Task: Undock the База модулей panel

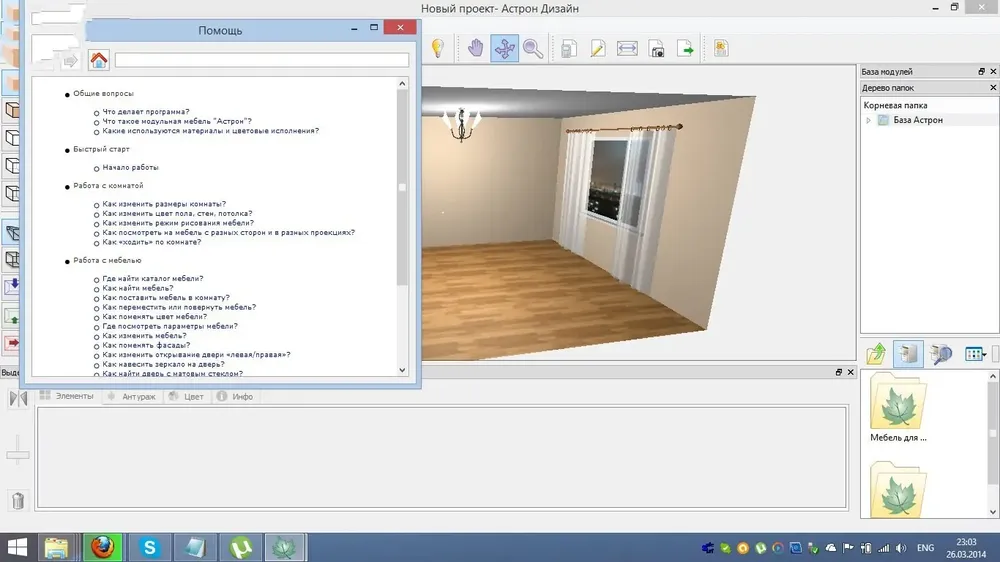Action: coord(982,71)
